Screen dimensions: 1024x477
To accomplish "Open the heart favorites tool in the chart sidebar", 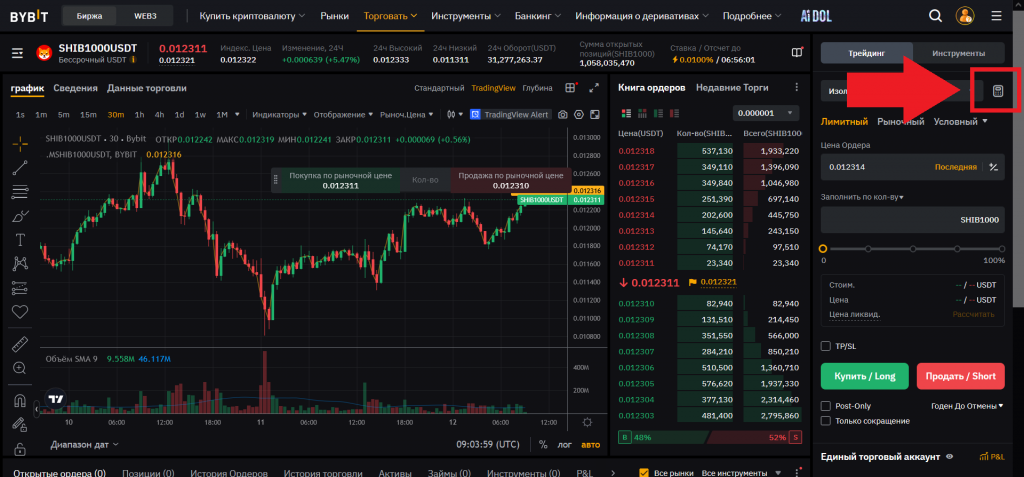I will pos(20,312).
